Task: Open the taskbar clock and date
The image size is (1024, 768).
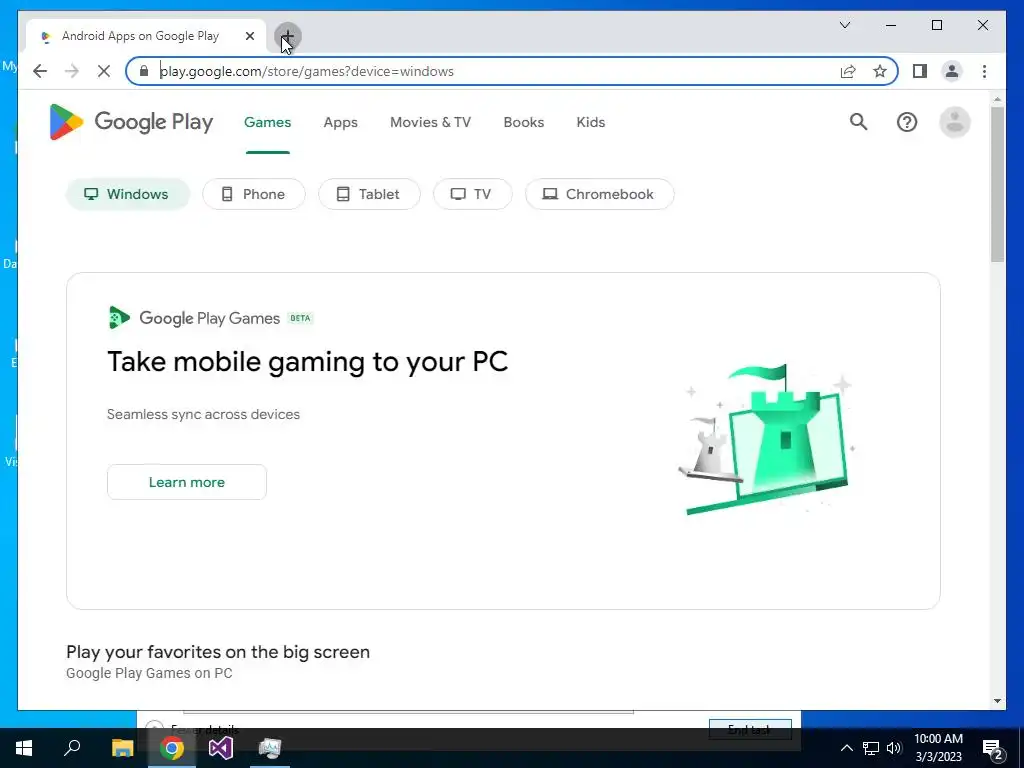Action: click(938, 748)
